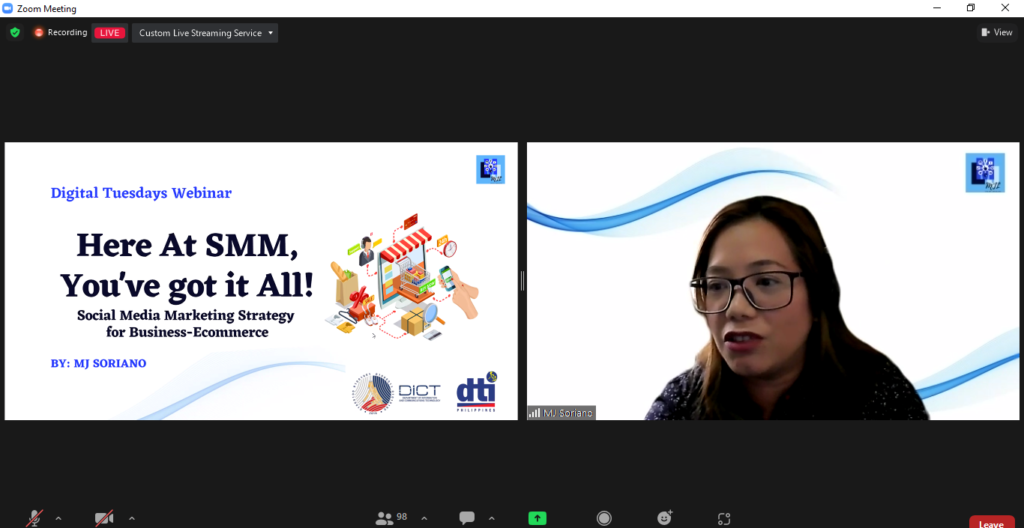Viewport: 1024px width, 528px height.
Task: Click the green Share Screen icon
Action: tap(538, 518)
